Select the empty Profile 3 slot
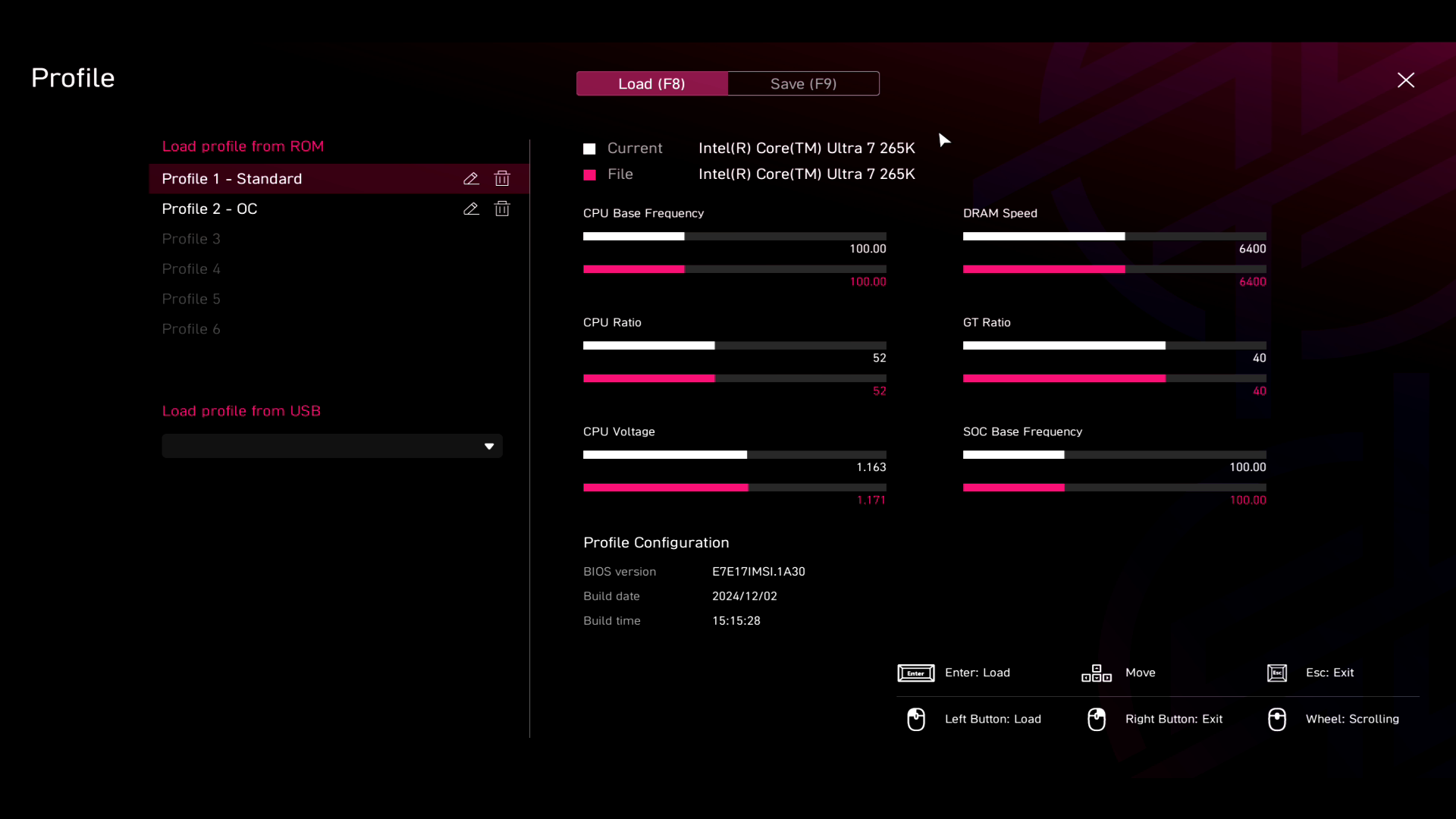1456x819 pixels. click(x=191, y=239)
